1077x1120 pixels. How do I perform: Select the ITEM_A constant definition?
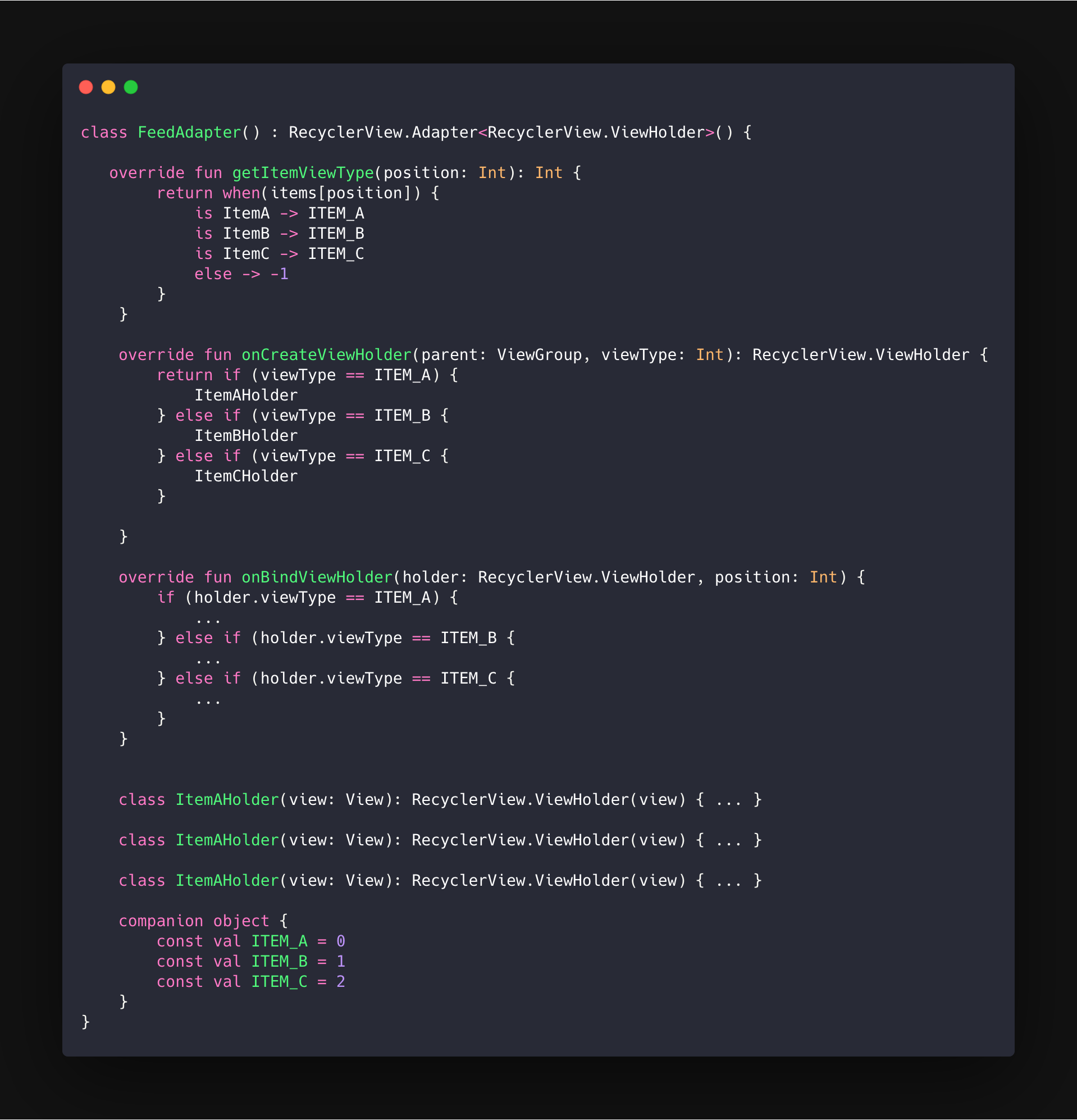pyautogui.click(x=252, y=941)
